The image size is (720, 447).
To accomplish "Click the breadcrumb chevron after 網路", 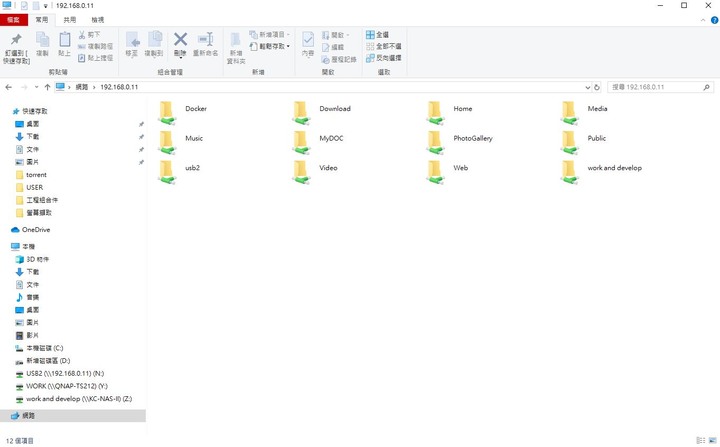I will click(94, 87).
